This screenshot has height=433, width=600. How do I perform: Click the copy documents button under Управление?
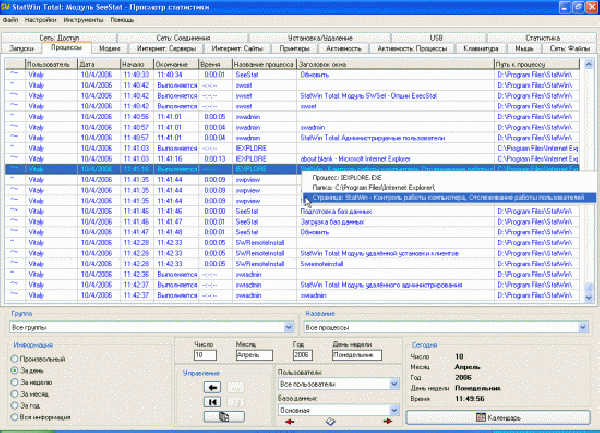pyautogui.click(x=225, y=416)
